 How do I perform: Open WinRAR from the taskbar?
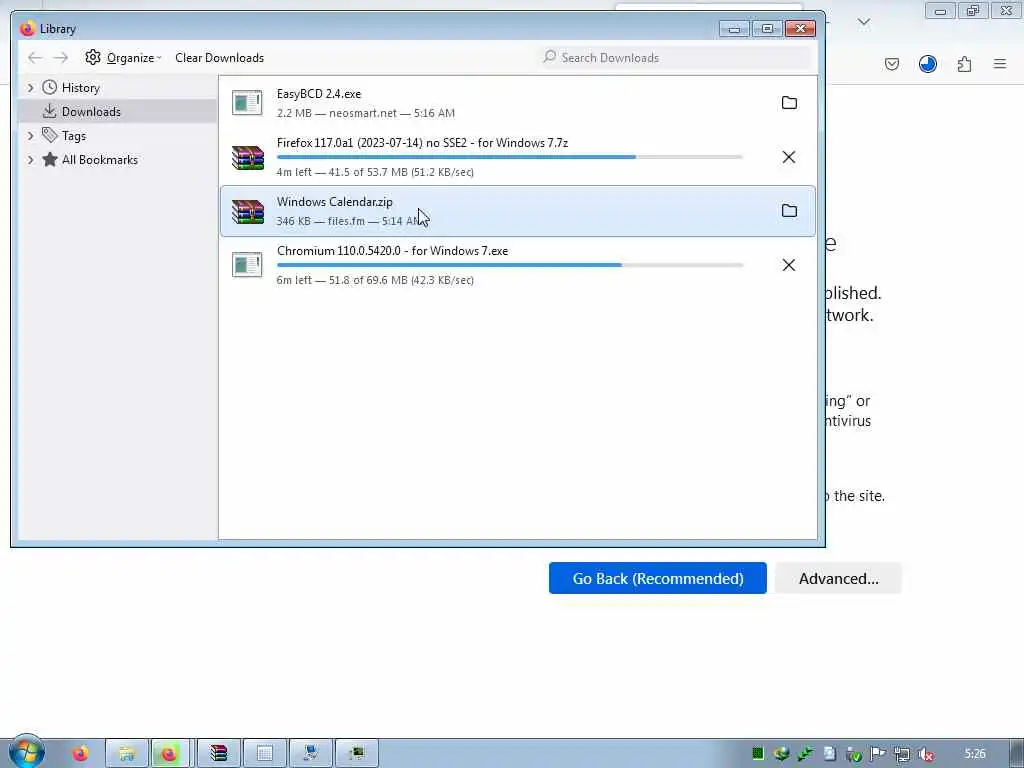[219, 754]
